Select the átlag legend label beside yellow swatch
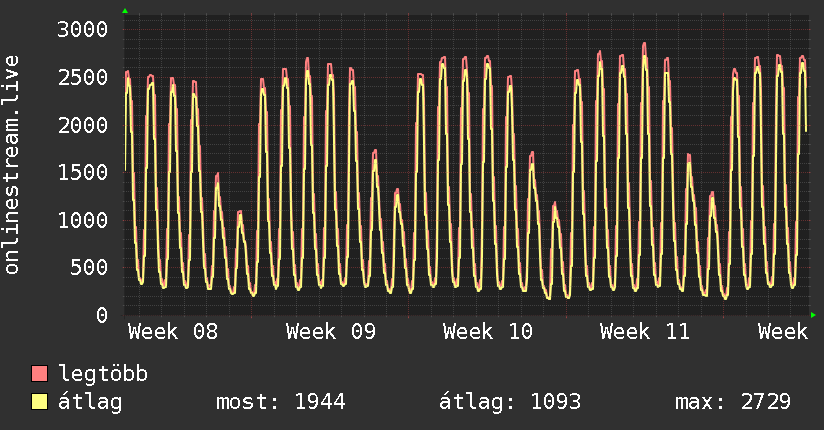The height and width of the screenshot is (430, 824). [x=91, y=402]
